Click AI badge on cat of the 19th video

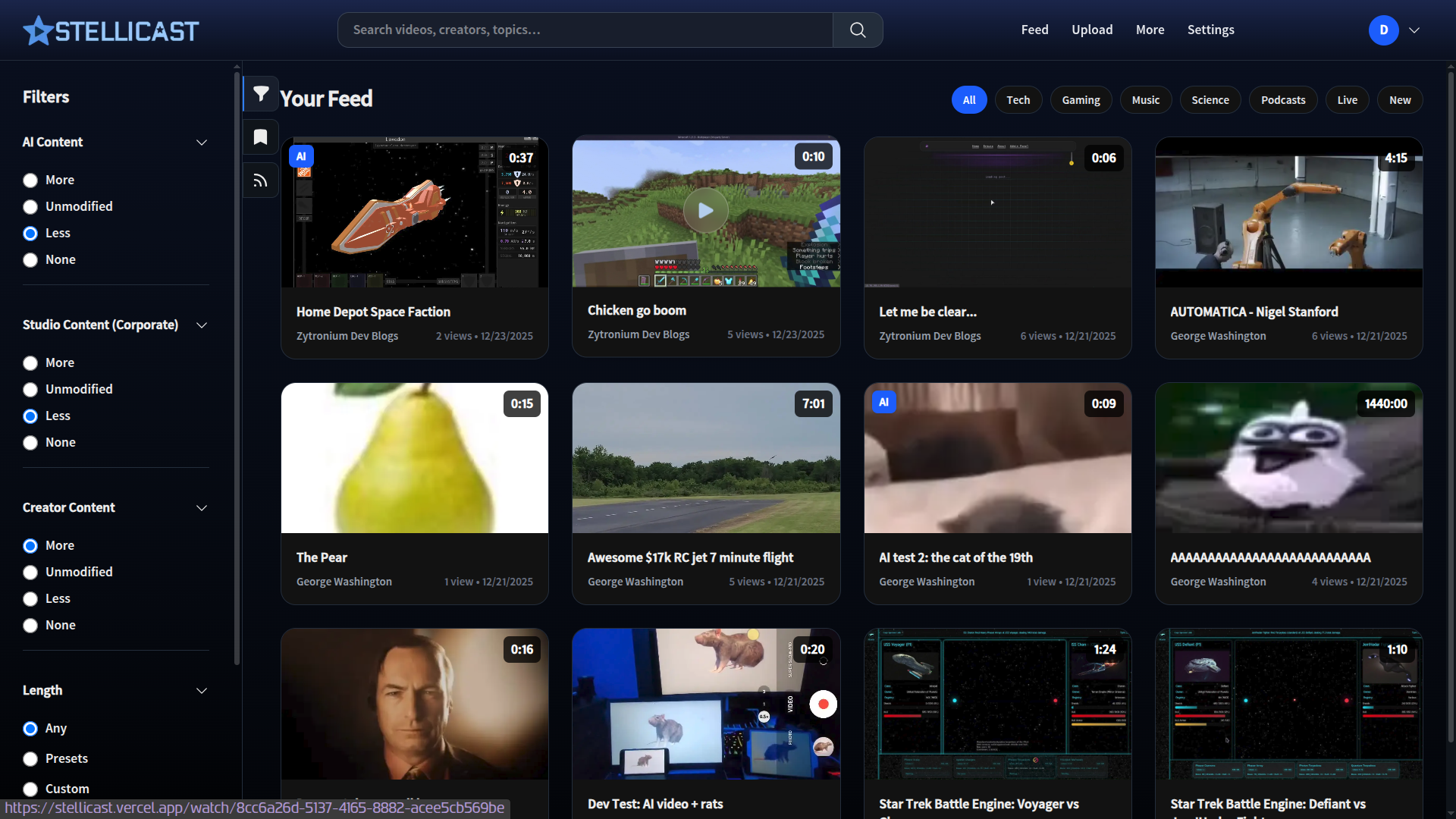pyautogui.click(x=883, y=403)
